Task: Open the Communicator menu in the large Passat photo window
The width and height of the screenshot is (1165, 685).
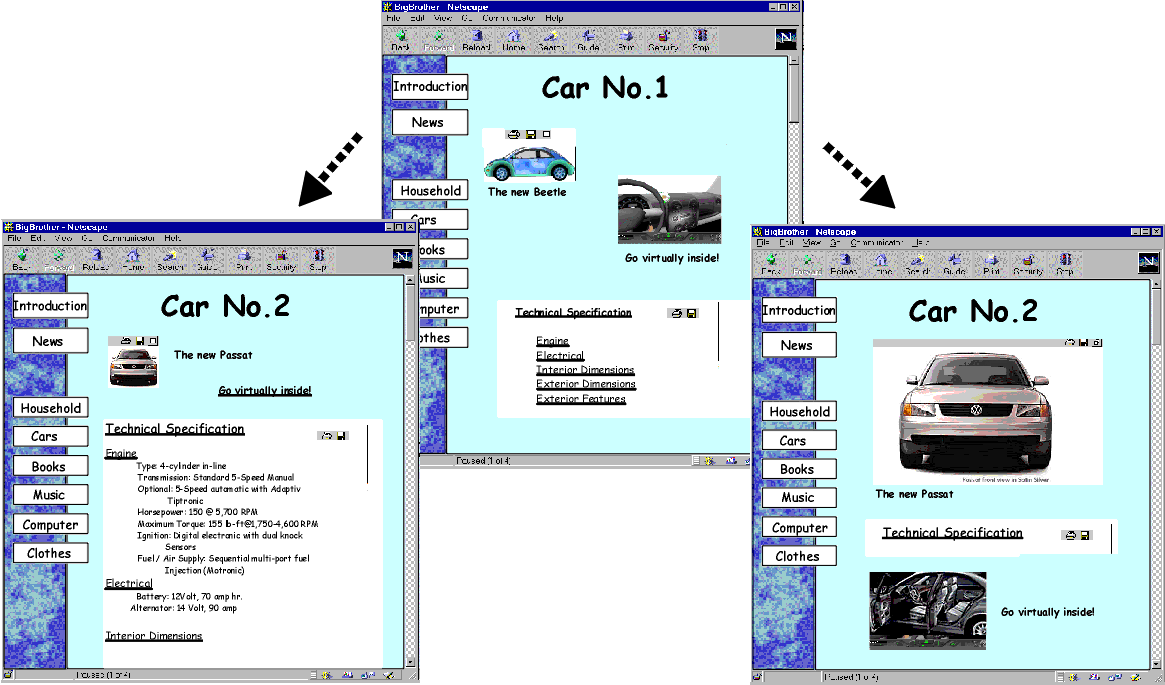Action: coord(877,243)
